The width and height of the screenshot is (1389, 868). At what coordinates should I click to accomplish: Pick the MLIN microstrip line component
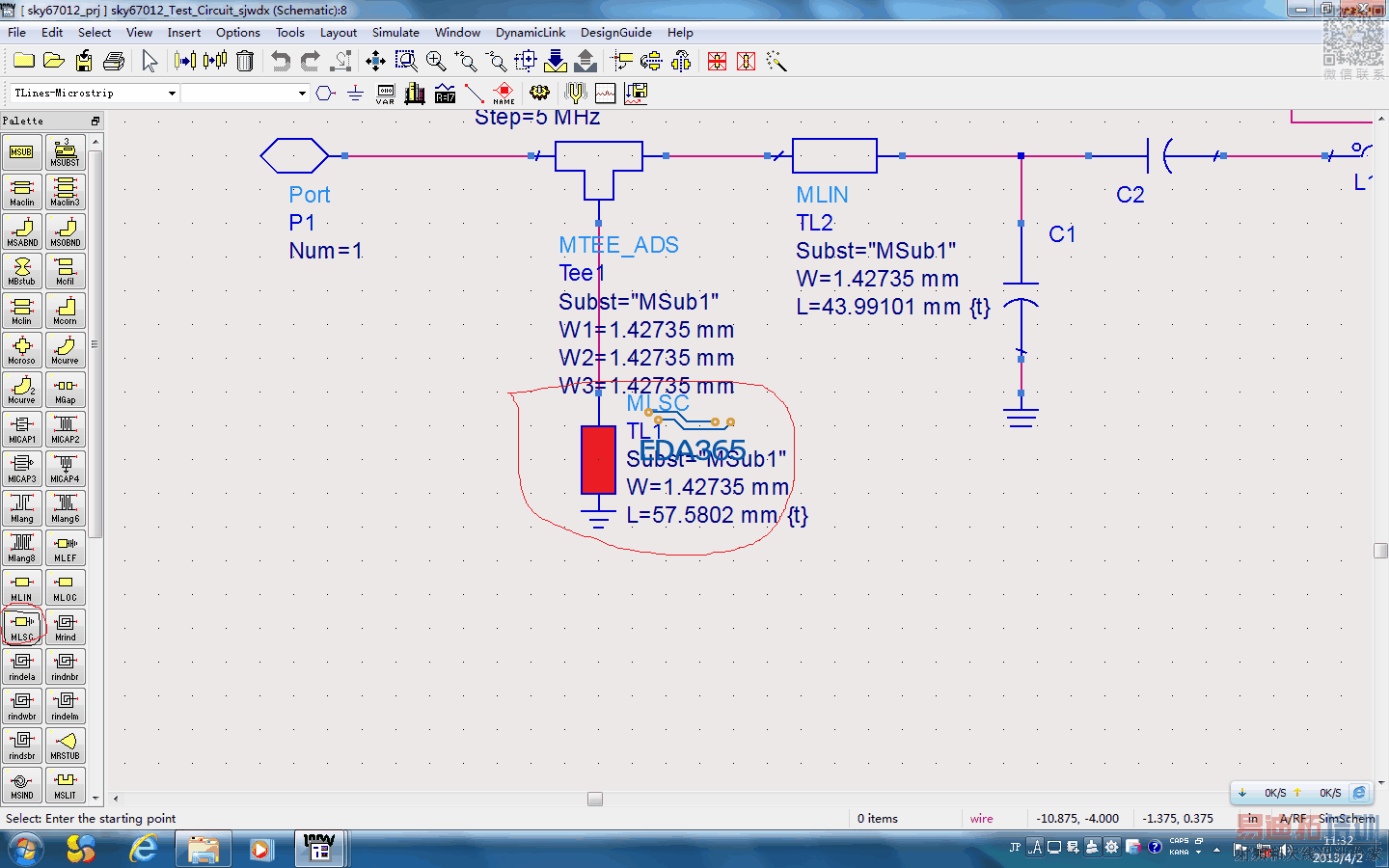pyautogui.click(x=22, y=587)
